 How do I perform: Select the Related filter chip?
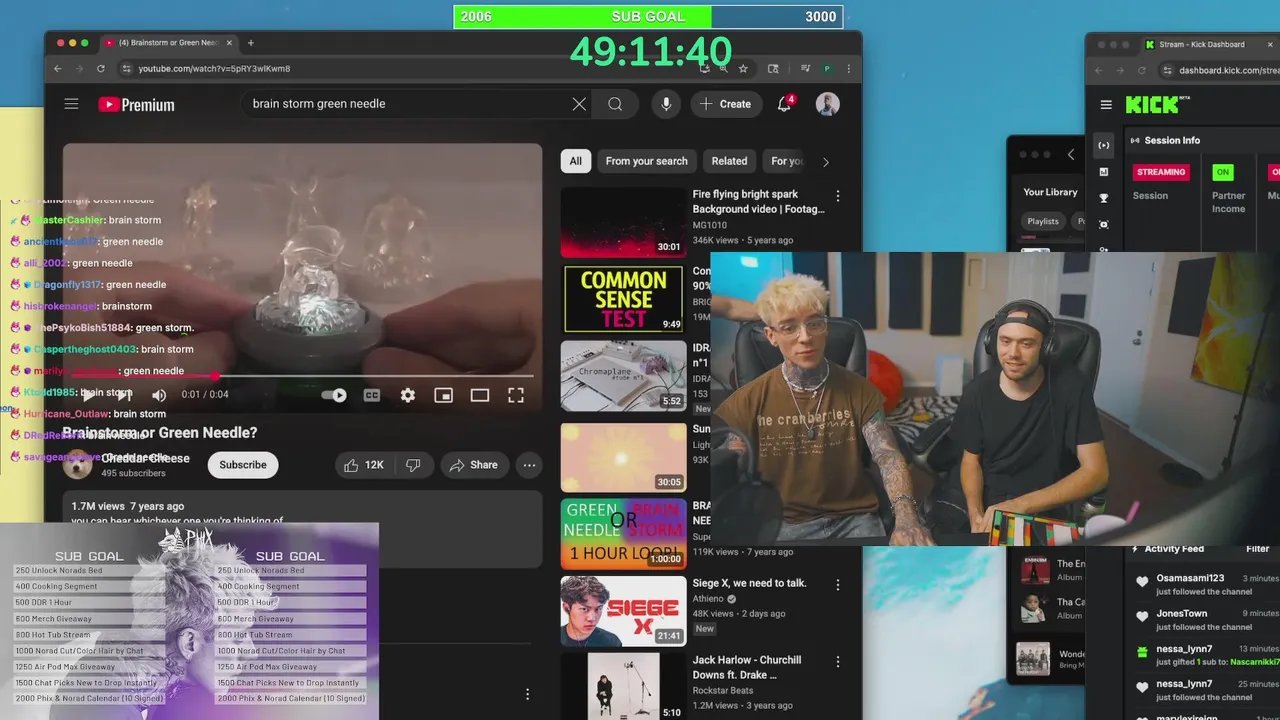coord(729,161)
